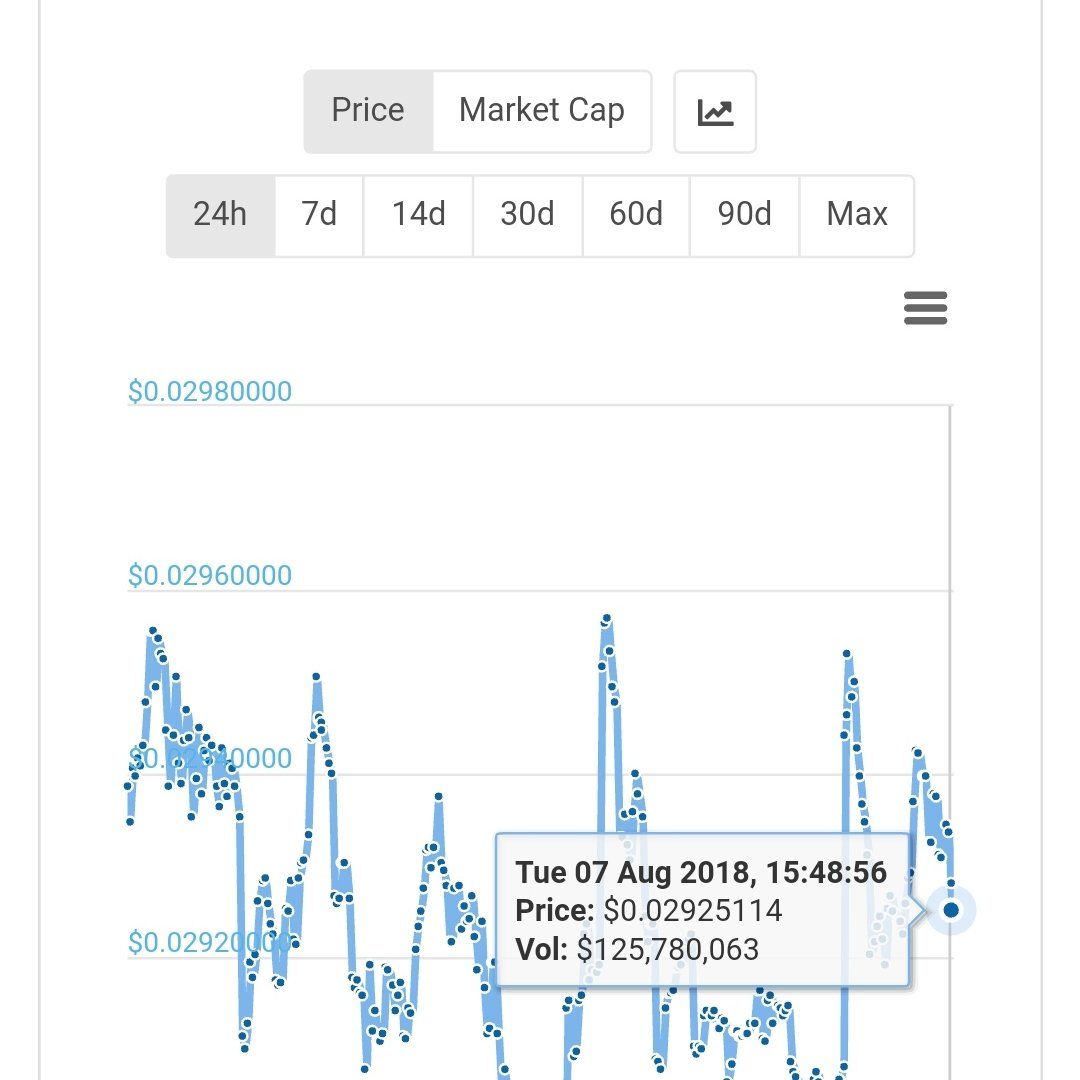Select the Price tab
Viewport: 1080px width, 1080px height.
pos(368,111)
